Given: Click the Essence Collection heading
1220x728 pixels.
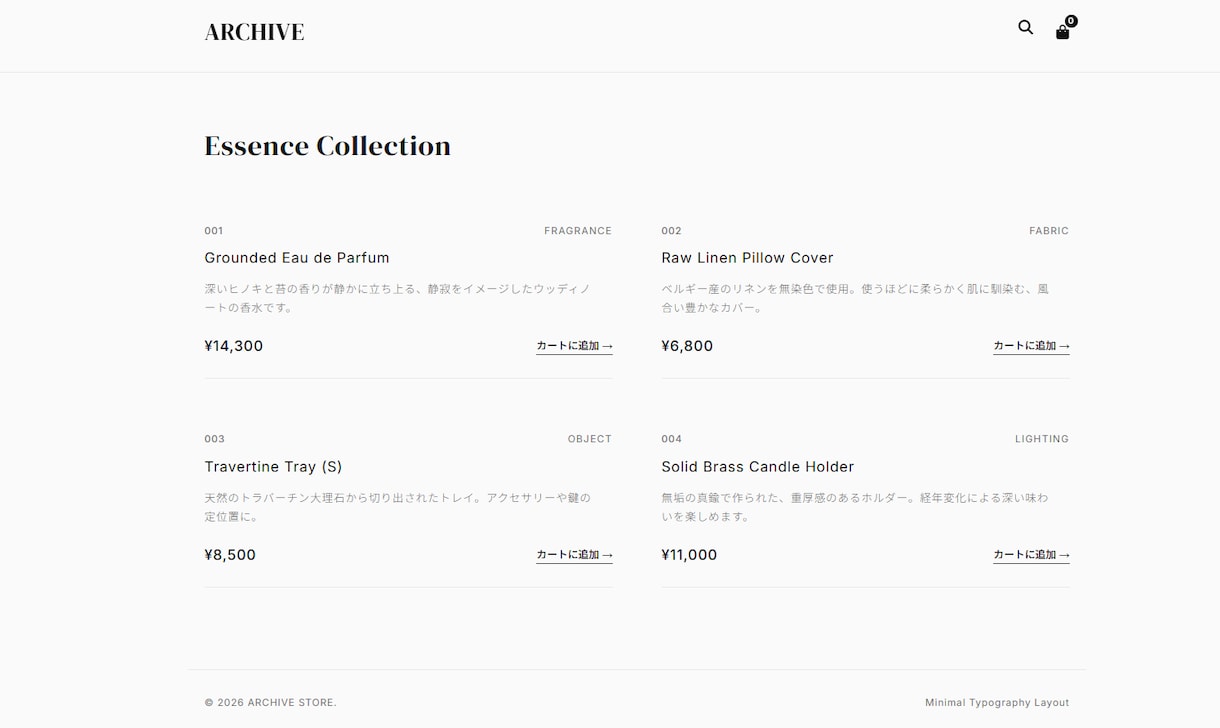Looking at the screenshot, I should [x=327, y=146].
